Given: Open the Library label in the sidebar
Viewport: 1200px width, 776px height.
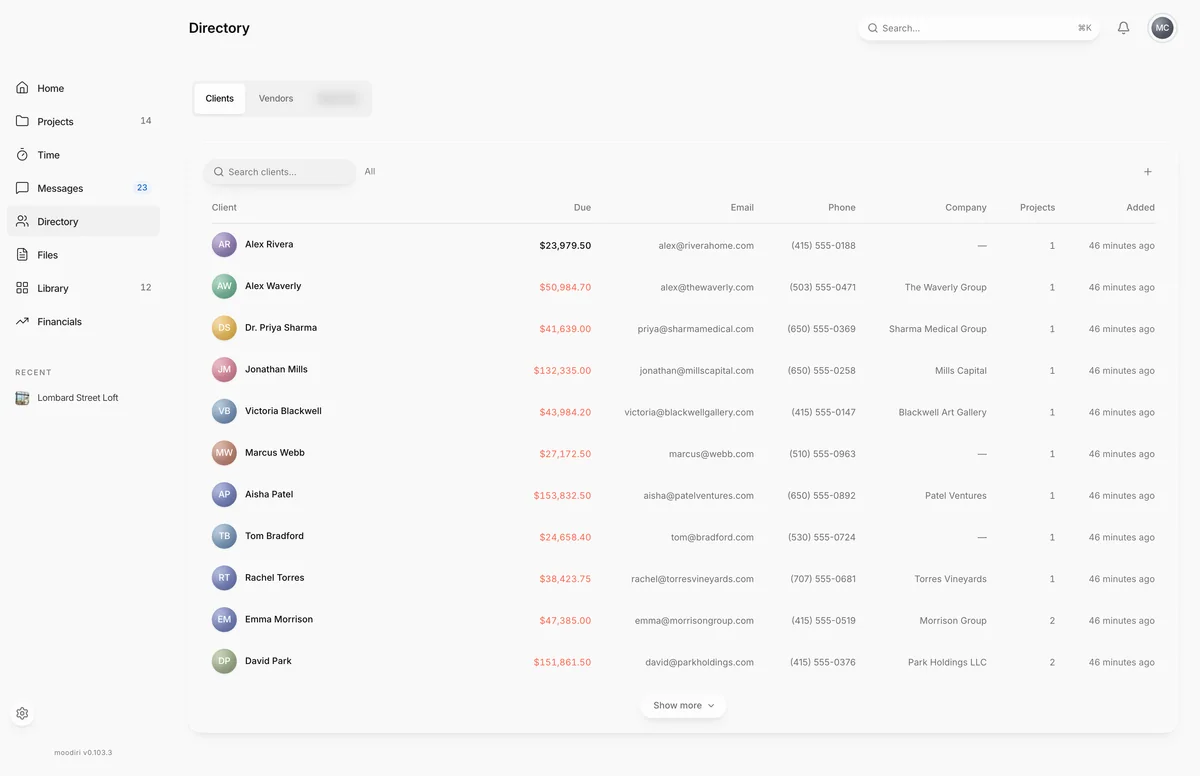Looking at the screenshot, I should tap(53, 288).
